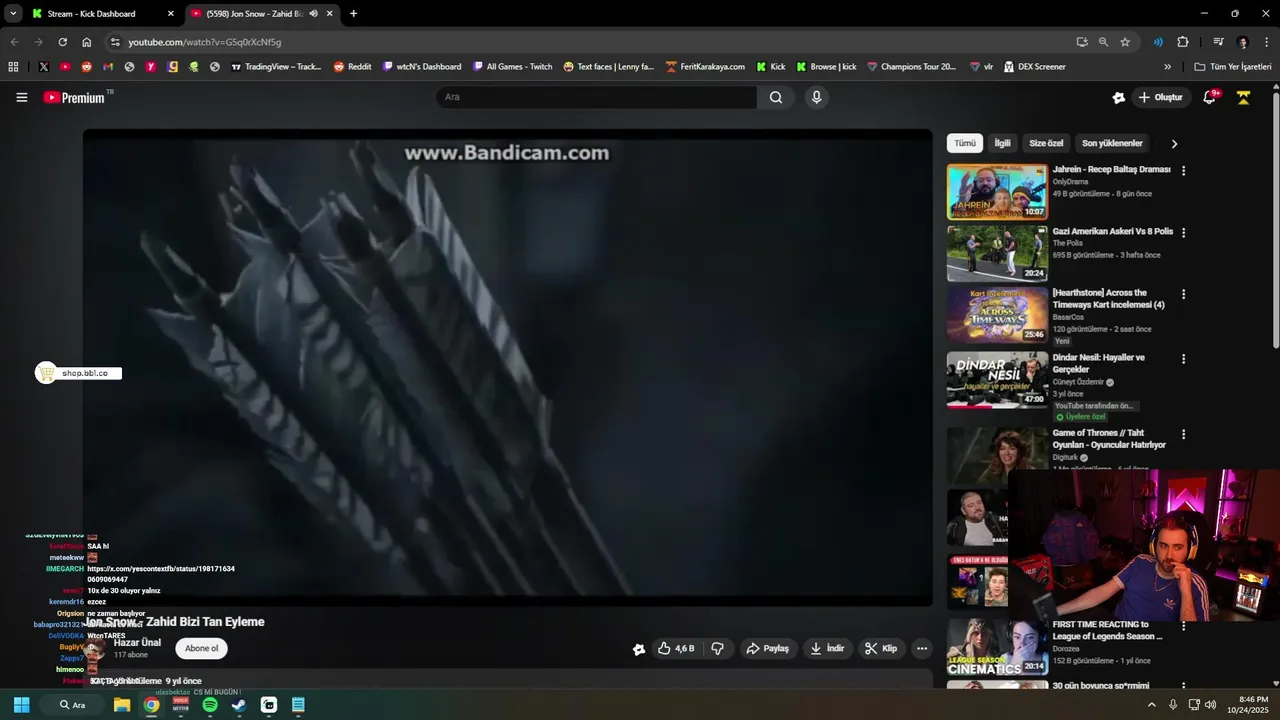Open a new Chrome tab
1280x720 pixels.
(x=353, y=14)
